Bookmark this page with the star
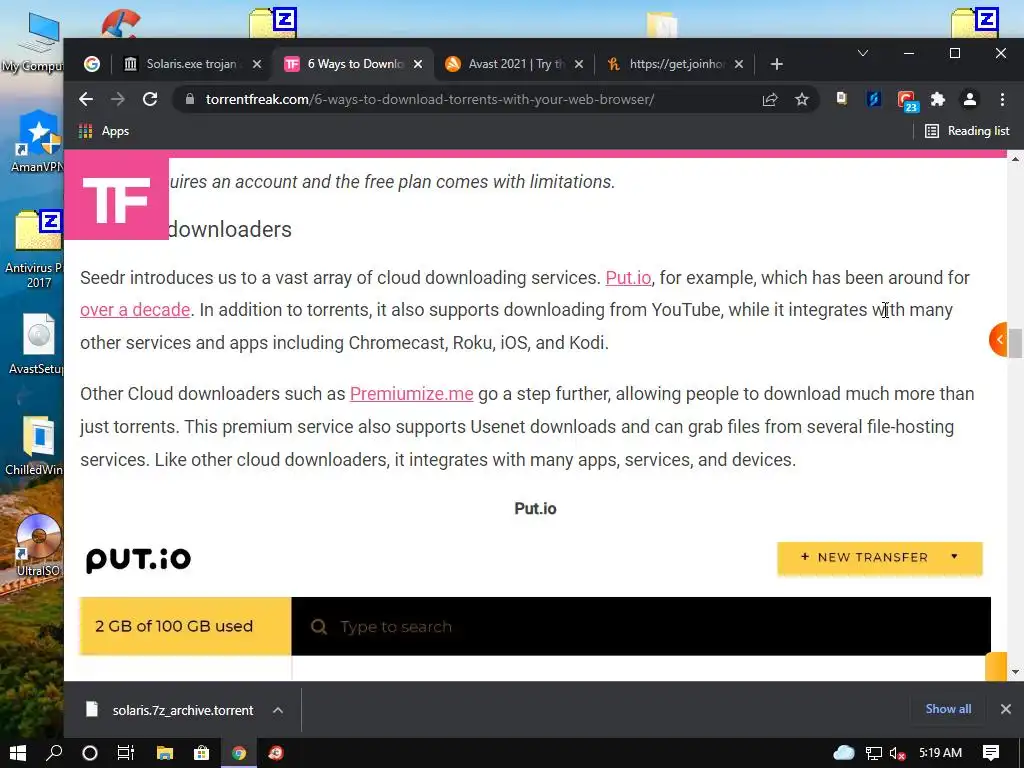 802,99
